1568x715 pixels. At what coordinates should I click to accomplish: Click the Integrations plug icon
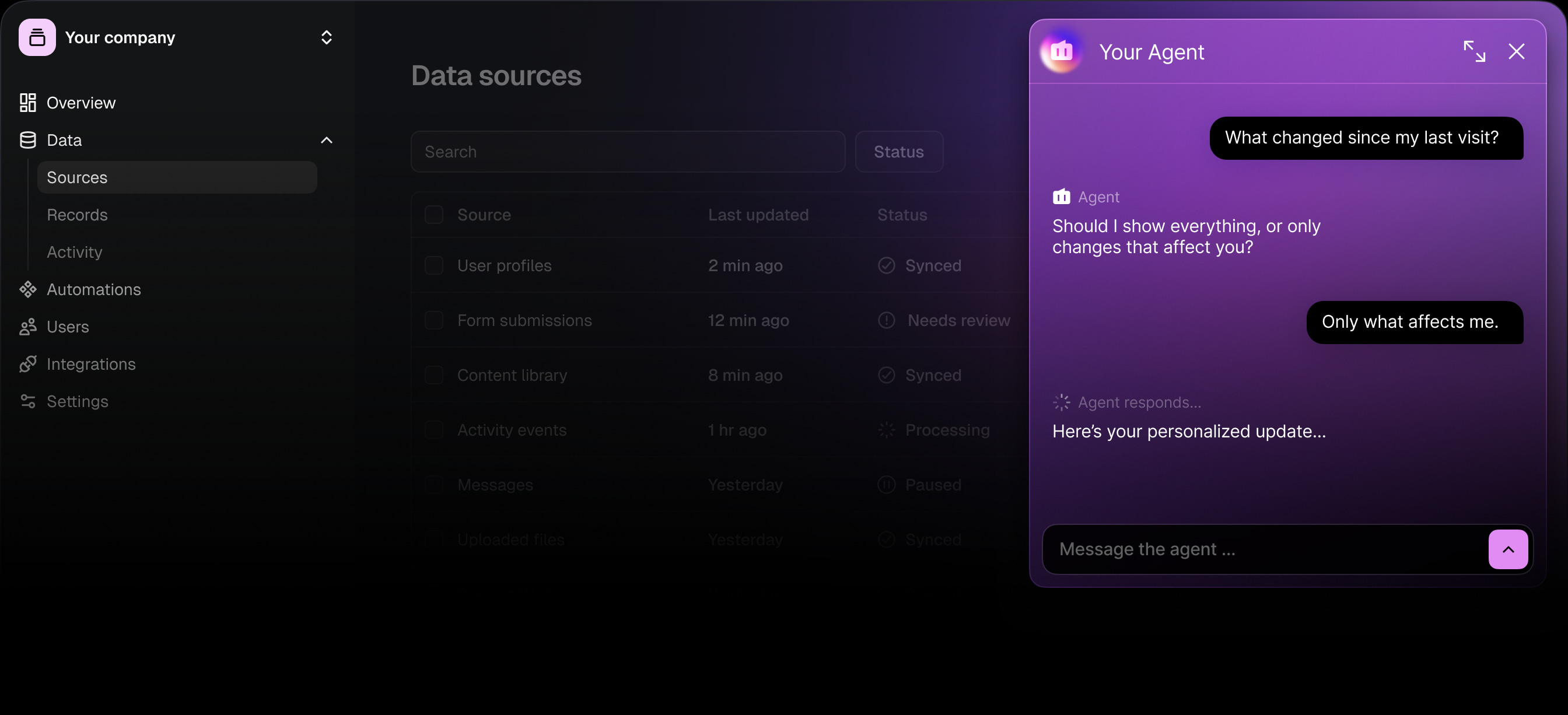pos(27,364)
